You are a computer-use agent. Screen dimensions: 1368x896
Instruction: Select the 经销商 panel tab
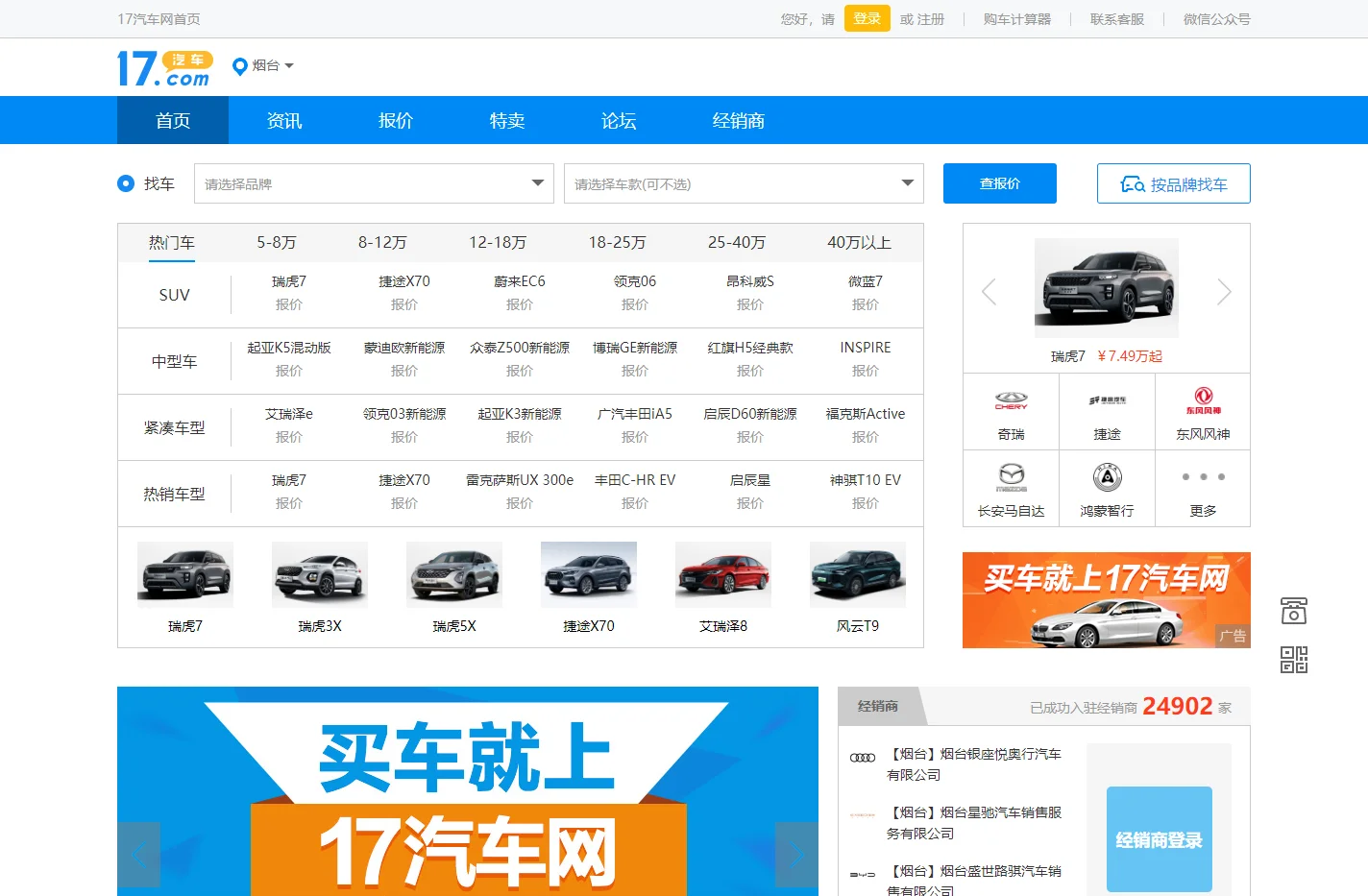878,706
